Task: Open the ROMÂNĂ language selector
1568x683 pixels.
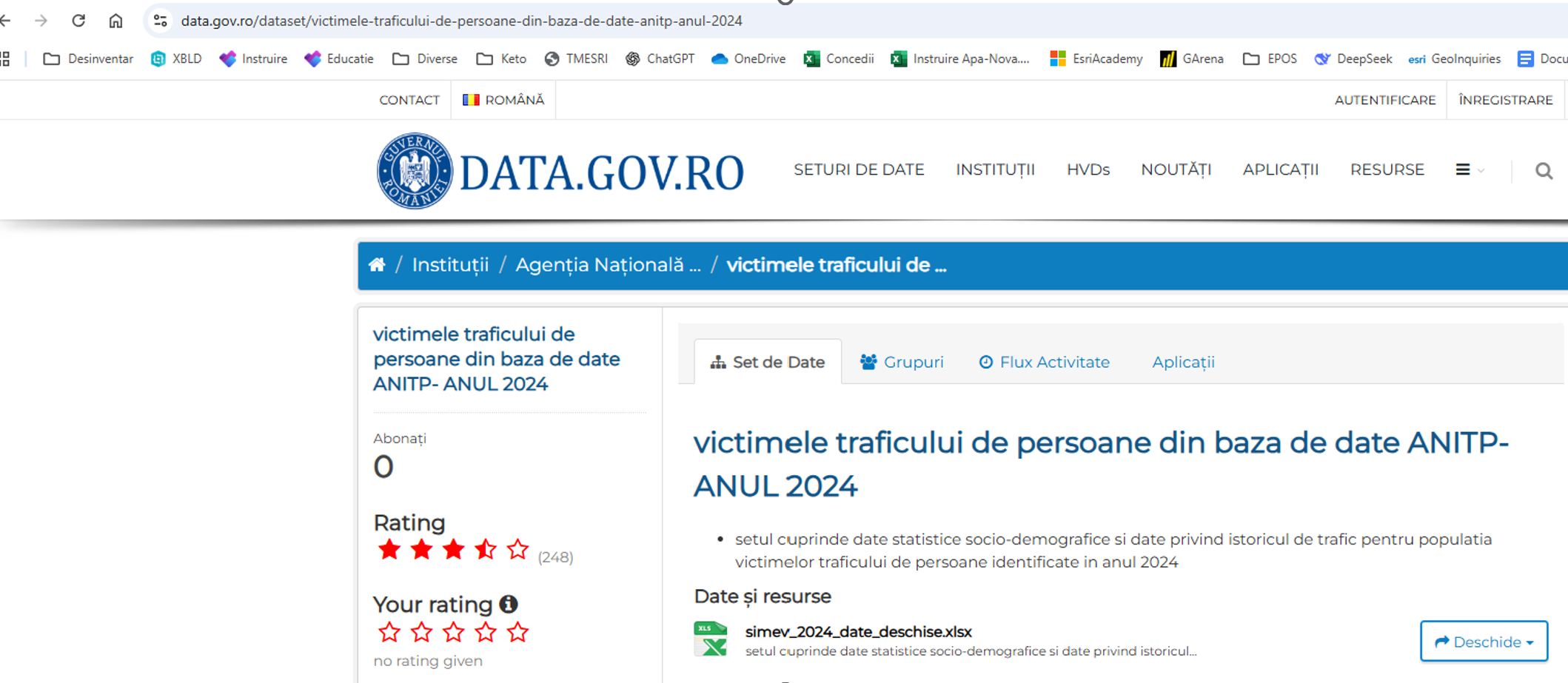Action: [503, 100]
